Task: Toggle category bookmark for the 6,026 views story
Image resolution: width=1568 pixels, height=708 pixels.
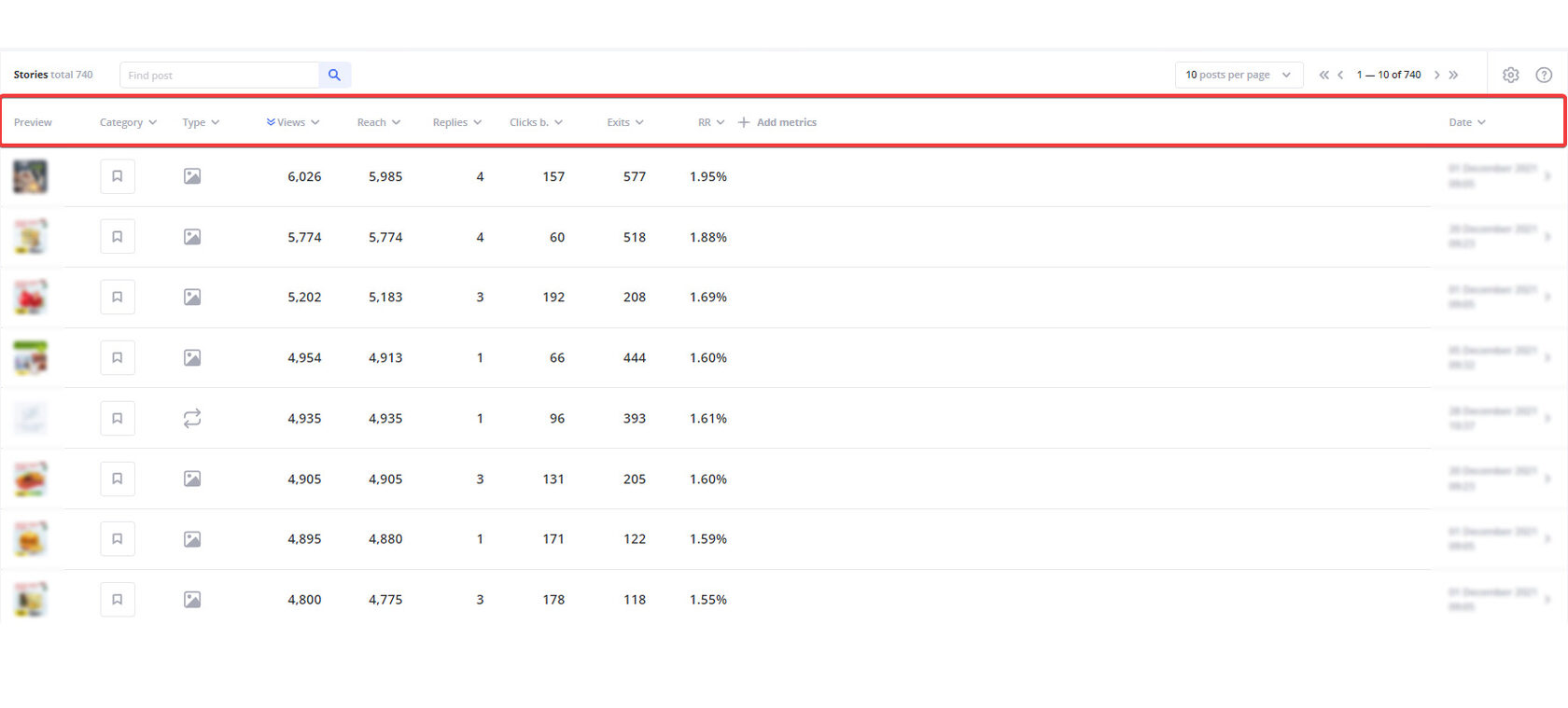Action: coord(118,176)
